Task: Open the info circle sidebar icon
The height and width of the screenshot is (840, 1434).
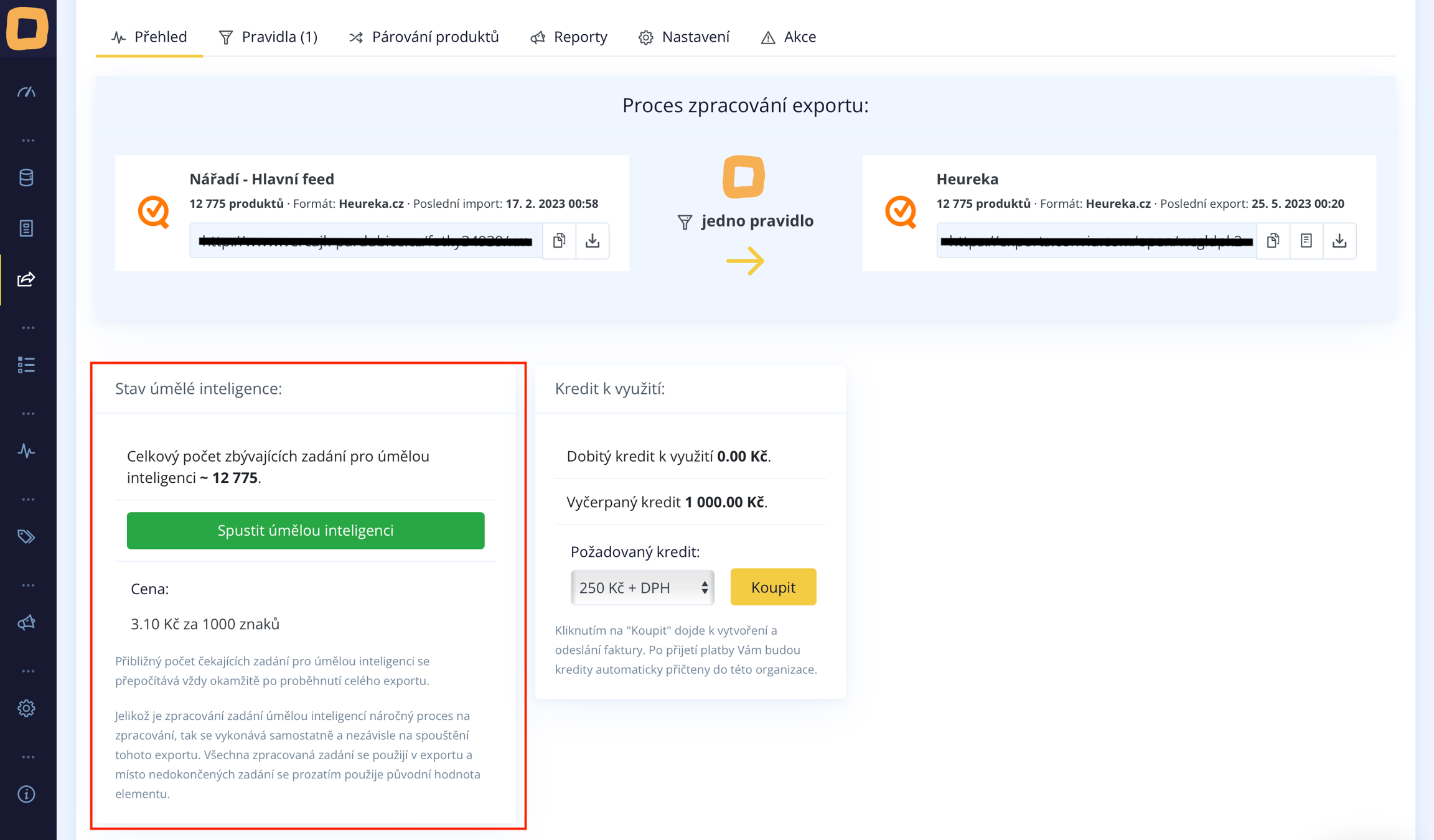Action: click(26, 794)
